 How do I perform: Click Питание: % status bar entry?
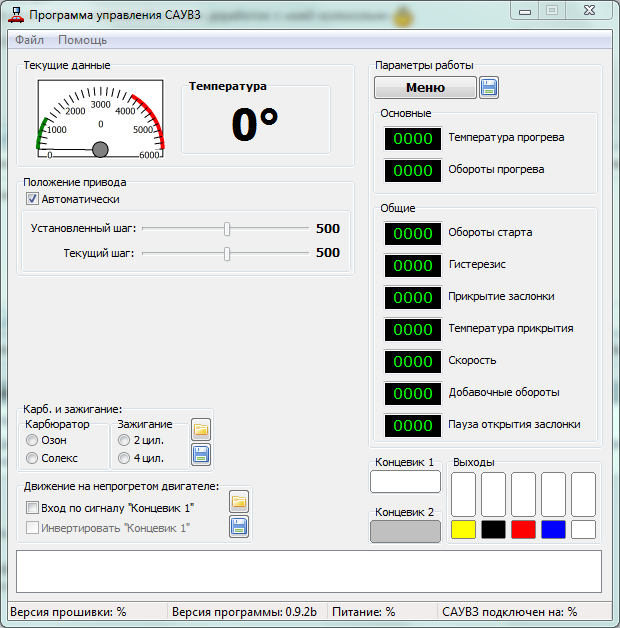364,612
